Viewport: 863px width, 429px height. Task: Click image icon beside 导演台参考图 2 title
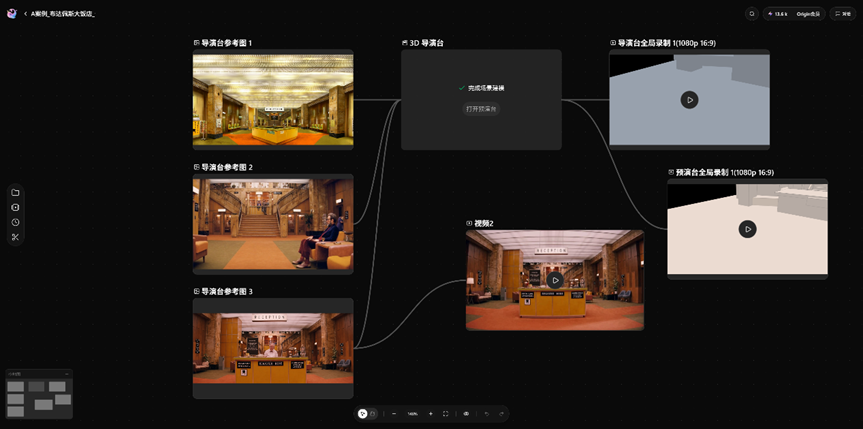[x=196, y=167]
